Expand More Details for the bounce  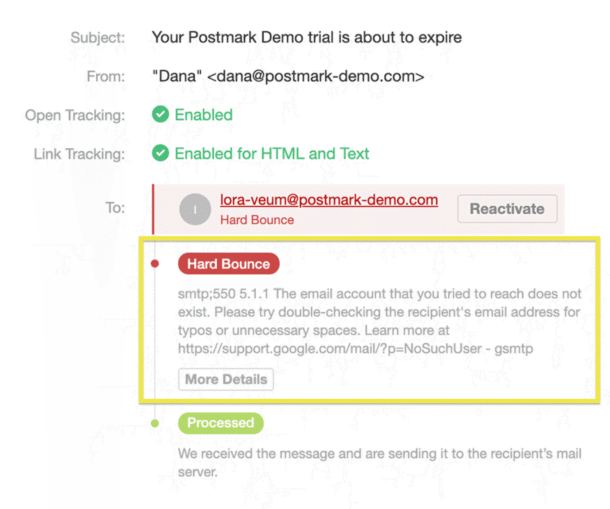226,379
